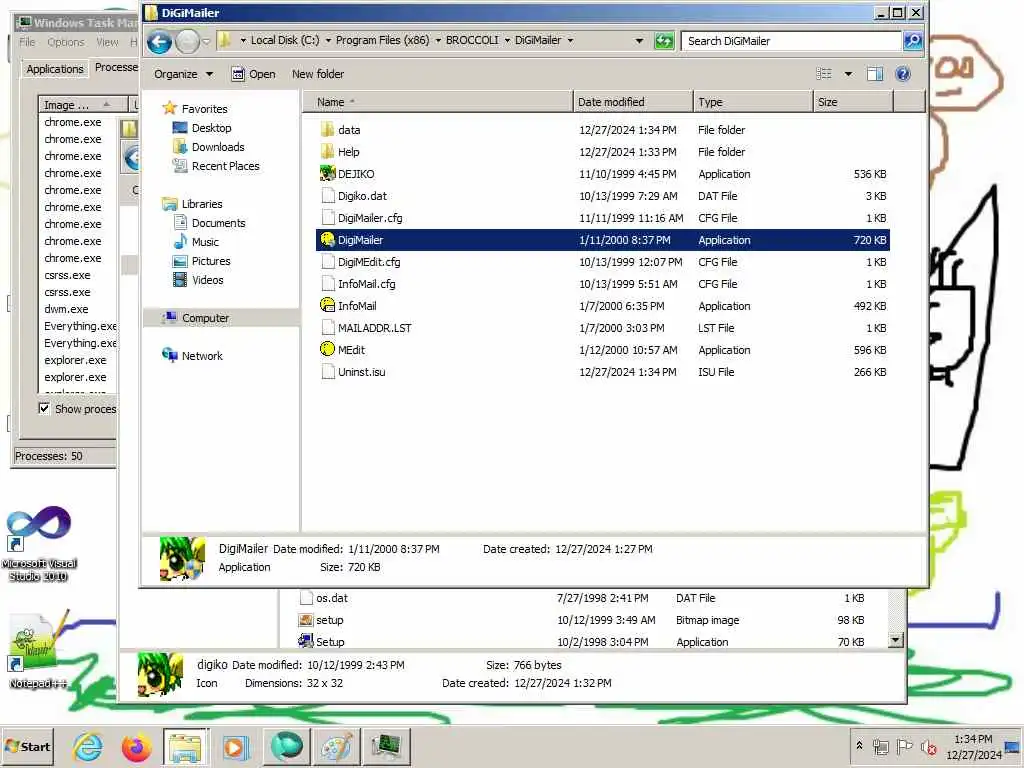1024x768 pixels.
Task: Expand the view options dropdown arrow
Action: (848, 74)
